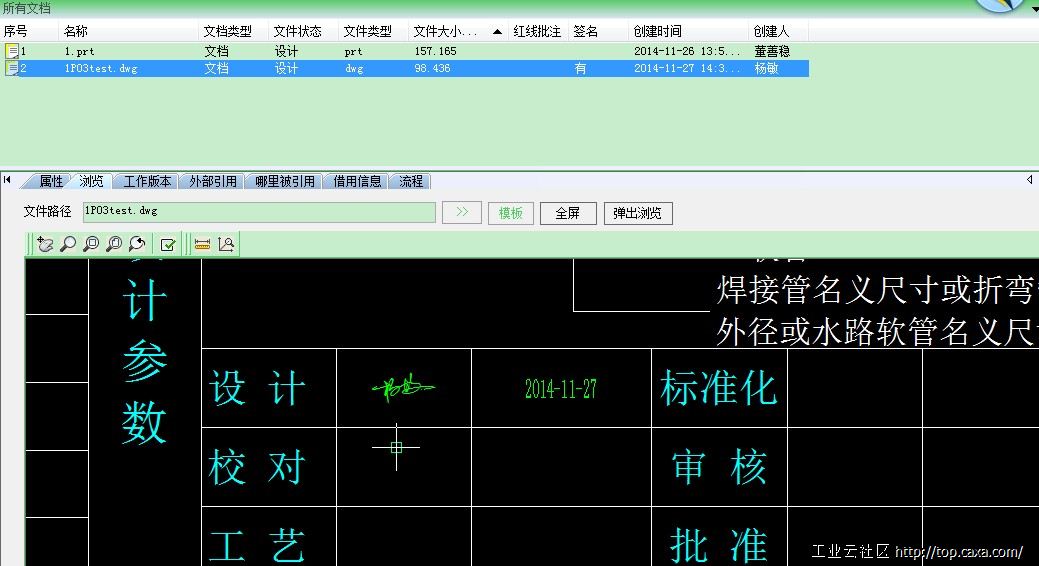This screenshot has width=1039, height=566.
Task: Click the small arrow at tab strip's right end
Action: pyautogui.click(x=1029, y=180)
